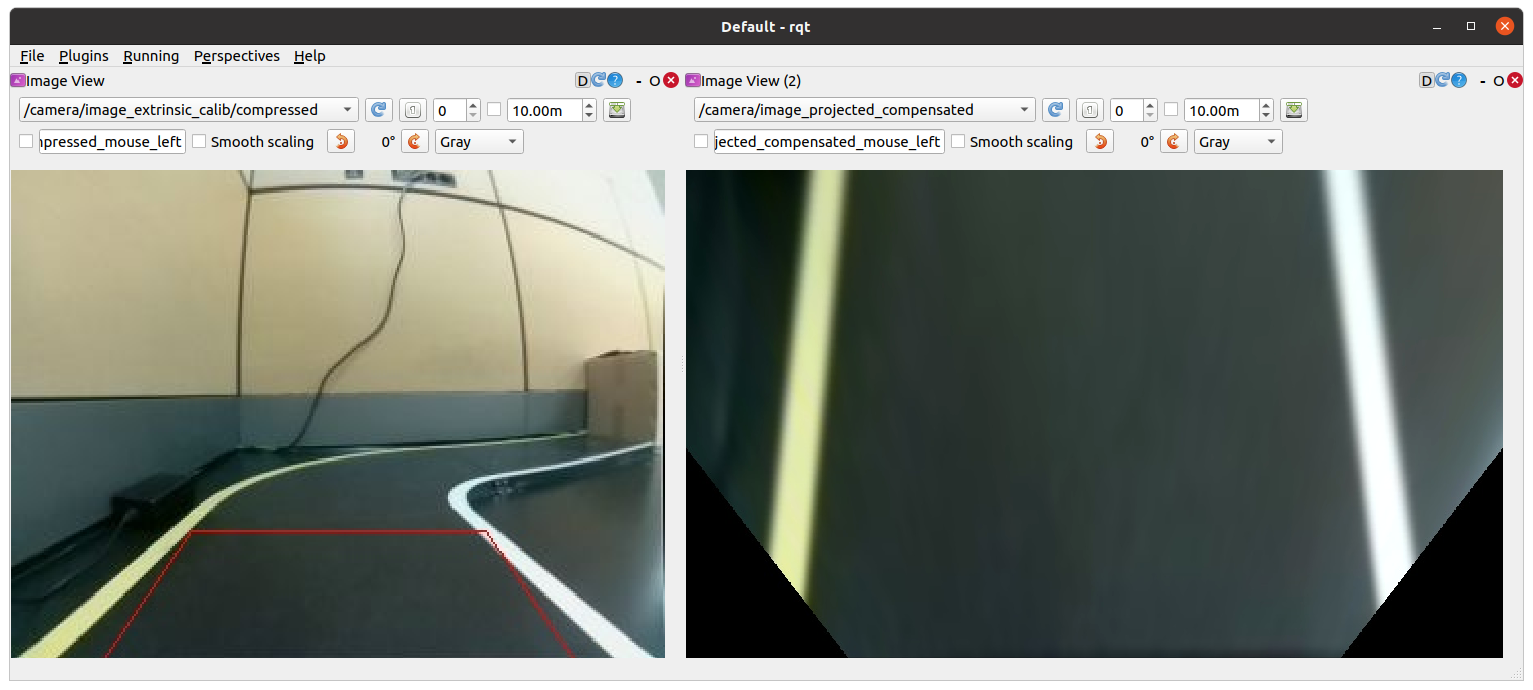Viewport: 1533px width, 690px height.
Task: Enable Smooth scaling in left Image View
Action: click(199, 142)
